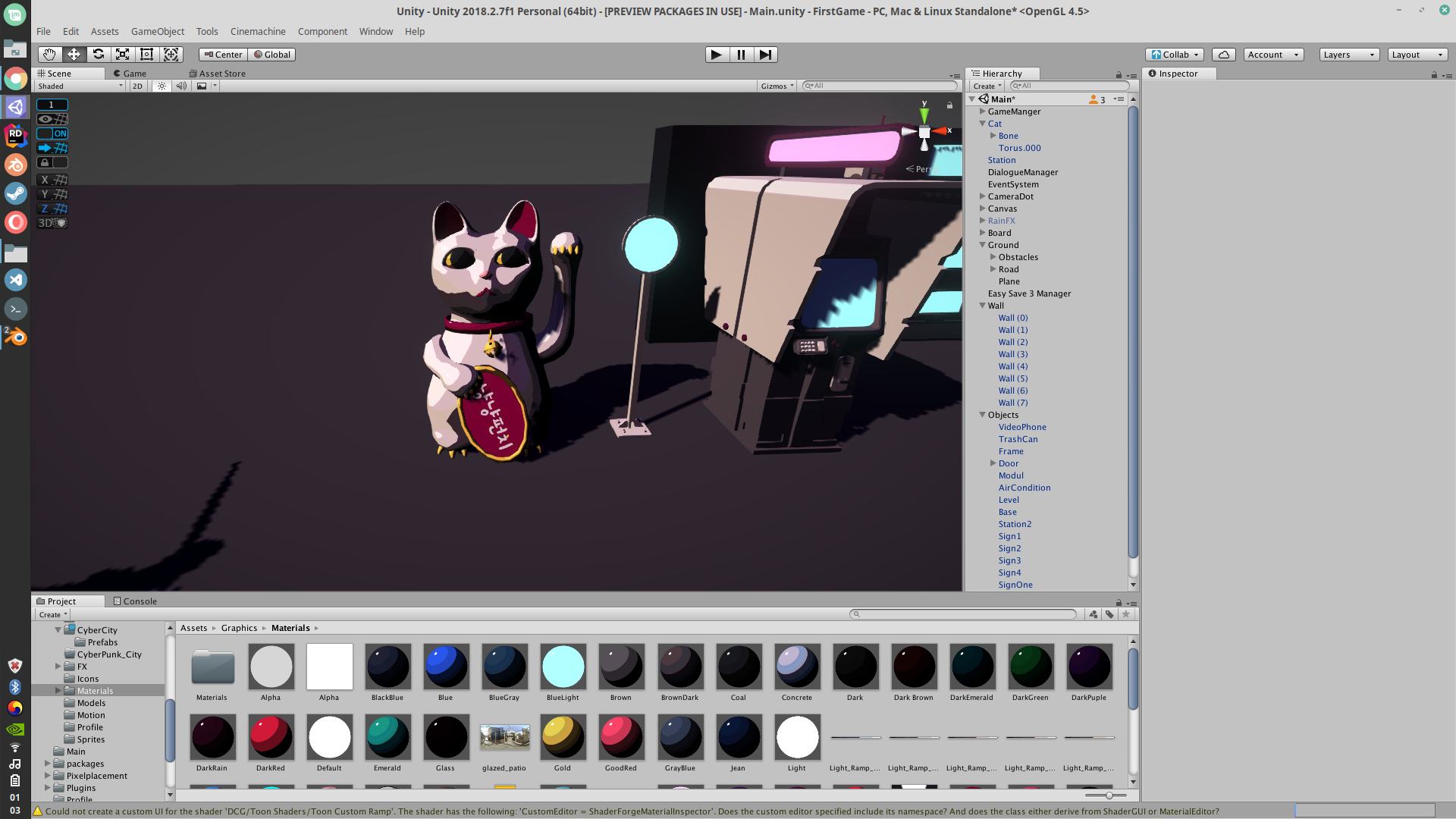Open the Cinemachine menu
The image size is (1456, 819).
click(x=258, y=31)
